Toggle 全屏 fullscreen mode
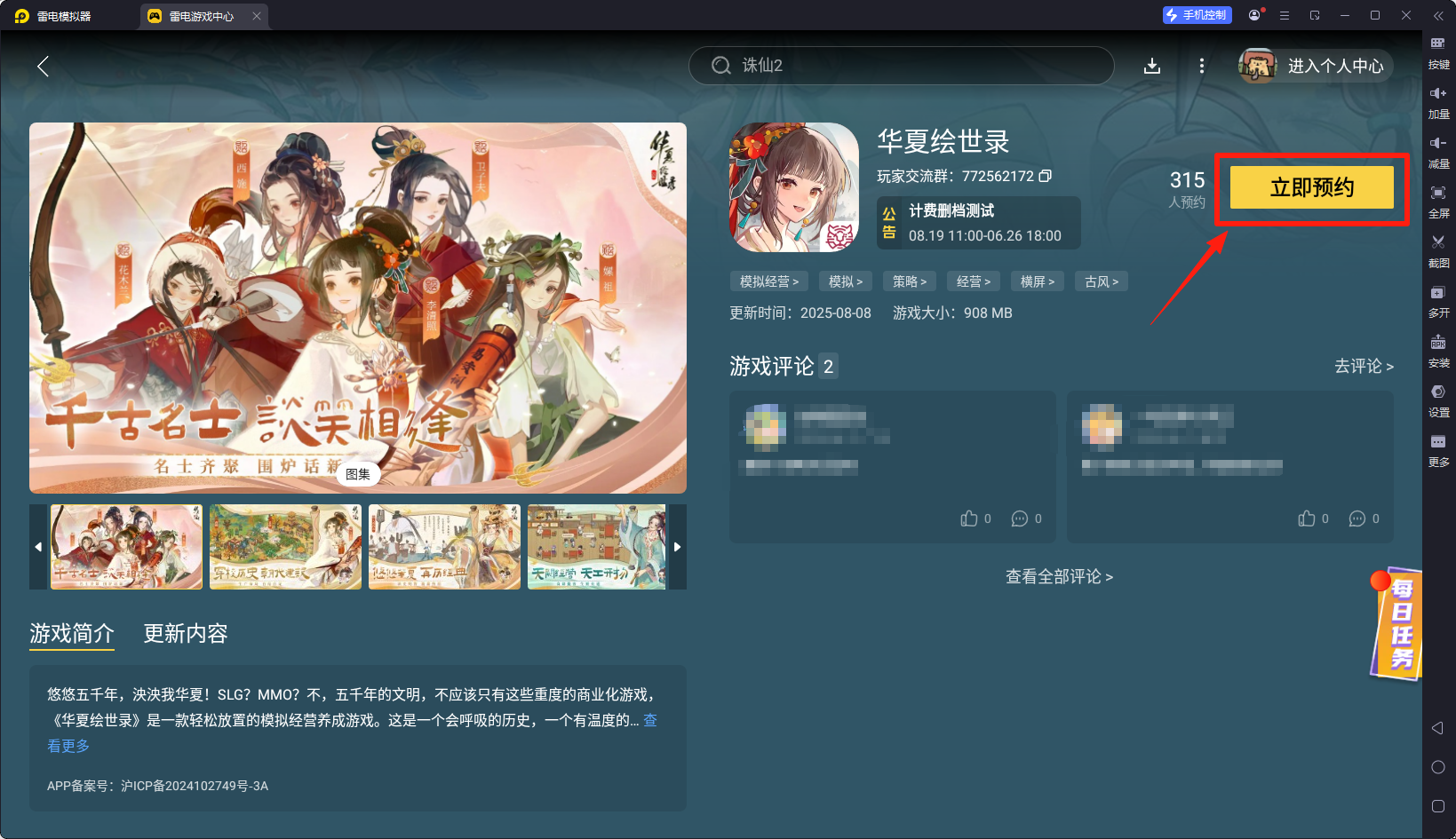Screen dimensions: 1456x839 (x=1438, y=202)
